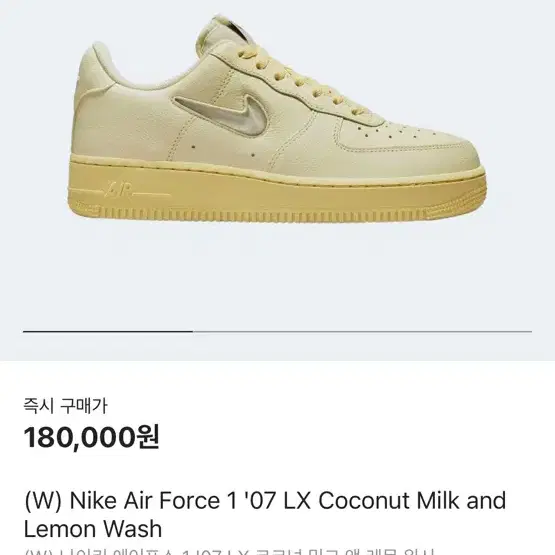Image resolution: width=555 pixels, height=555 pixels.
Task: Click the (W) women's prefix in the title
Action: [x=44, y=500]
